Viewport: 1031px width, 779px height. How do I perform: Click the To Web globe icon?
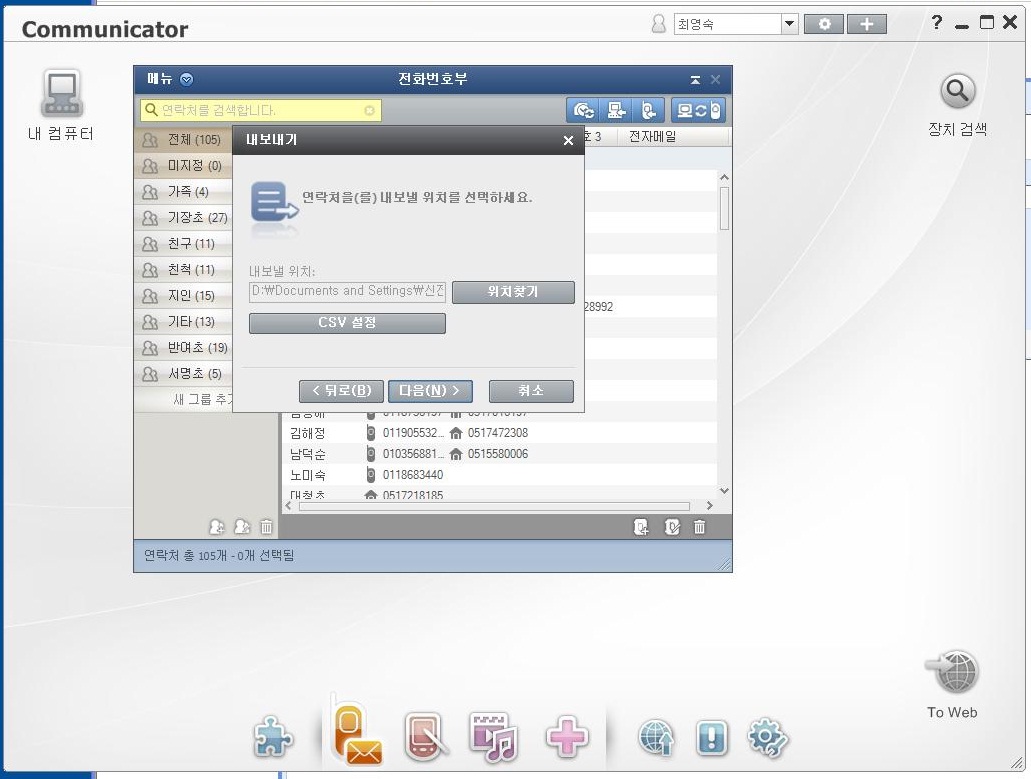click(x=953, y=672)
